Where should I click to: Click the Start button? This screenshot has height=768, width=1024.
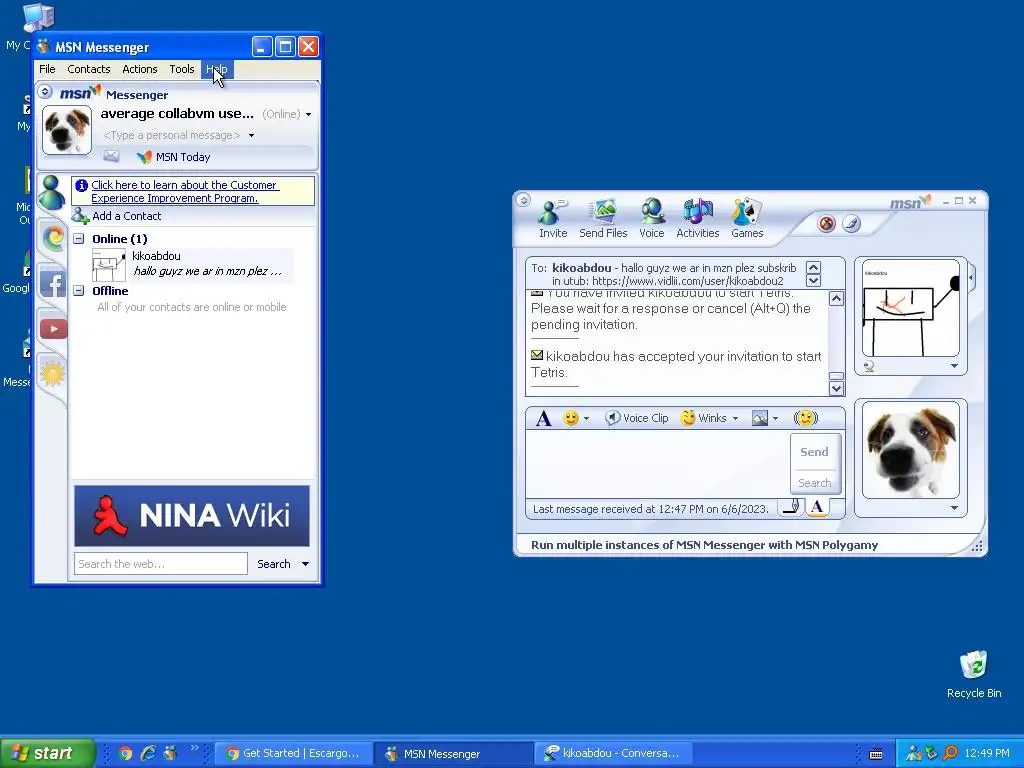(x=47, y=753)
